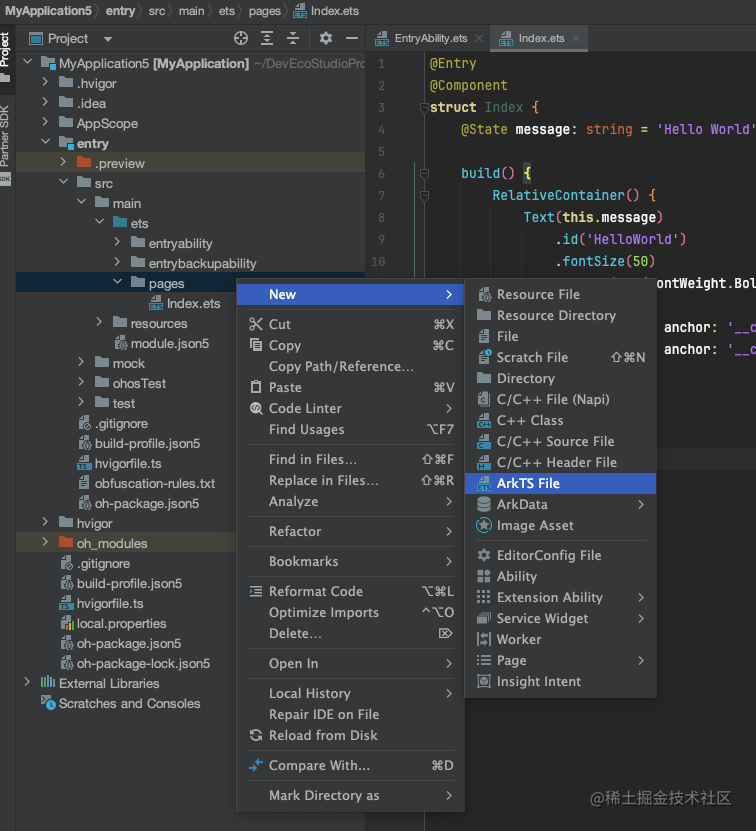Click the locate-in-tree crosshair icon
The height and width of the screenshot is (831, 756).
tap(241, 38)
